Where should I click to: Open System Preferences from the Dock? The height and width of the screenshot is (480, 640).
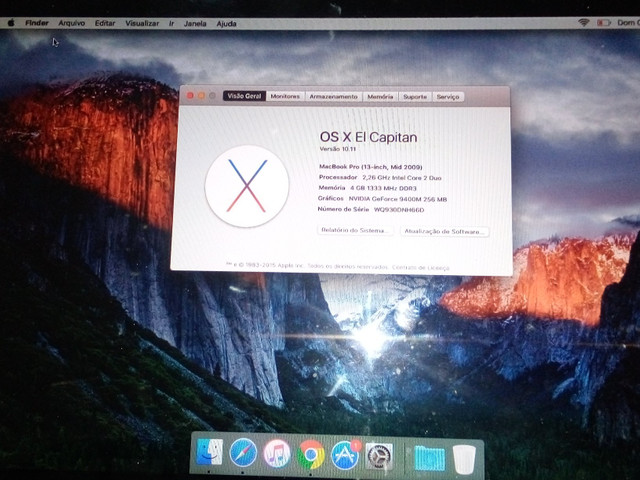point(379,456)
